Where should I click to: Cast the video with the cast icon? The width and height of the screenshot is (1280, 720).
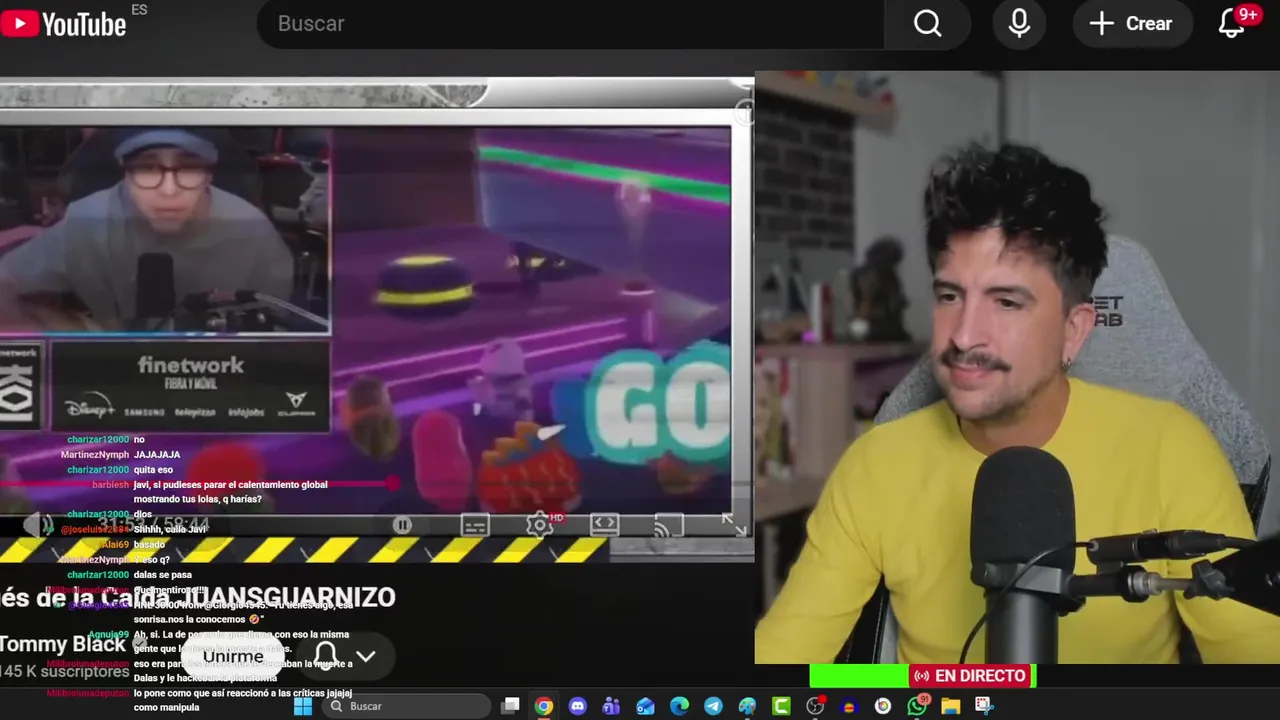[668, 525]
